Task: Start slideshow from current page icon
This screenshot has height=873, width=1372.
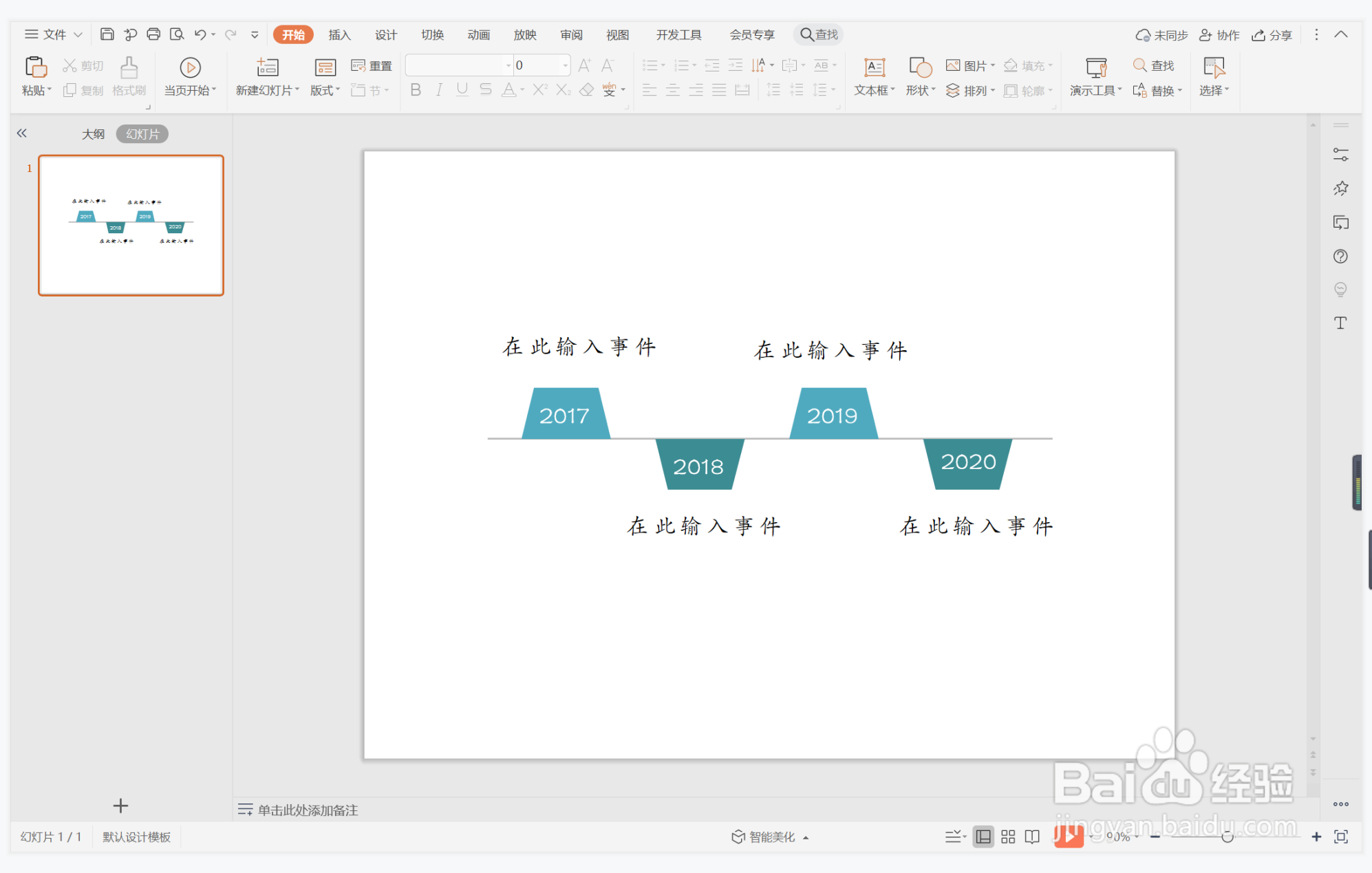Action: coord(190,67)
